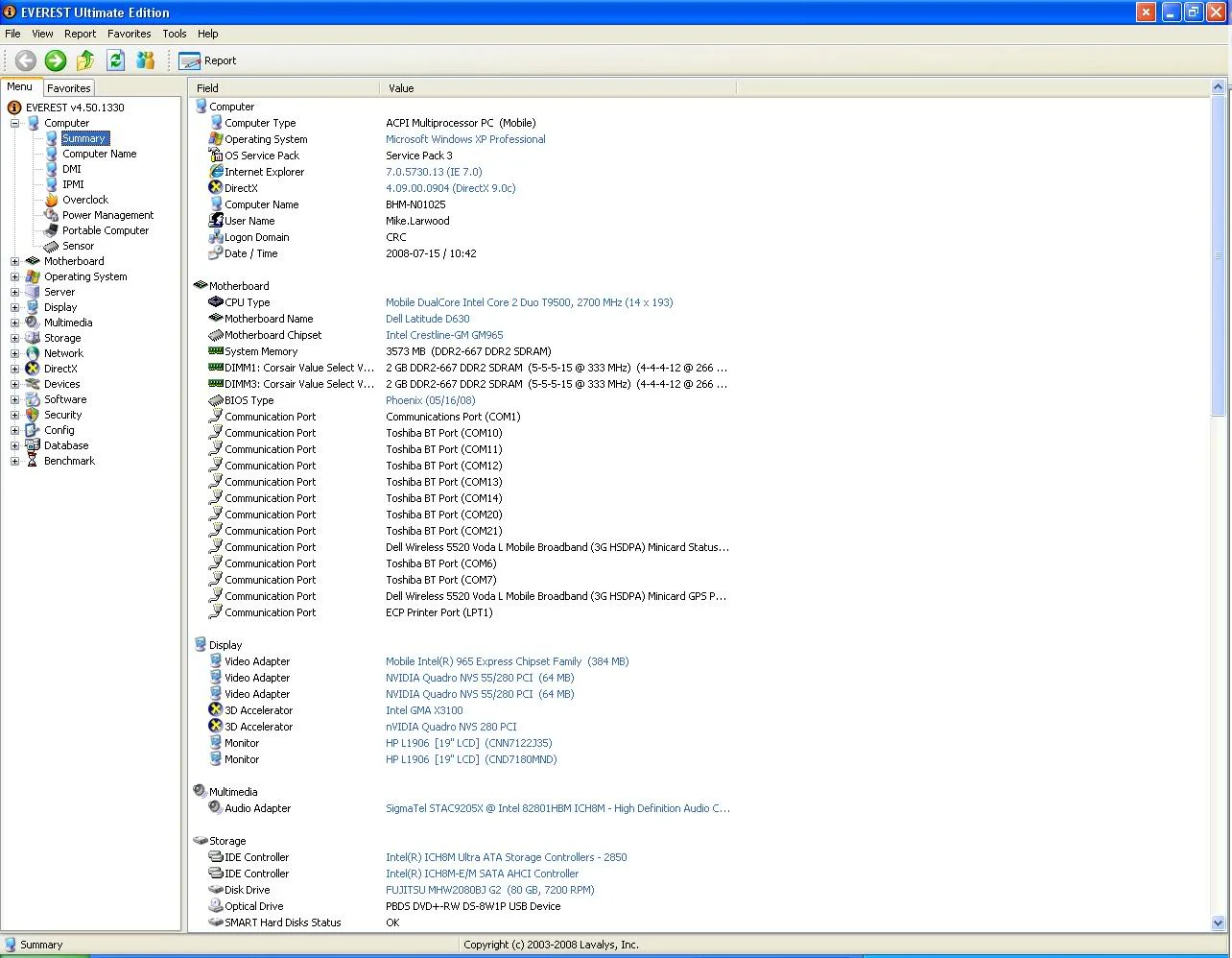Screen dimensions: 1232x958
Task: Open FUJITSU MHW2080BJ G2 disk drive link
Action: [x=490, y=890]
